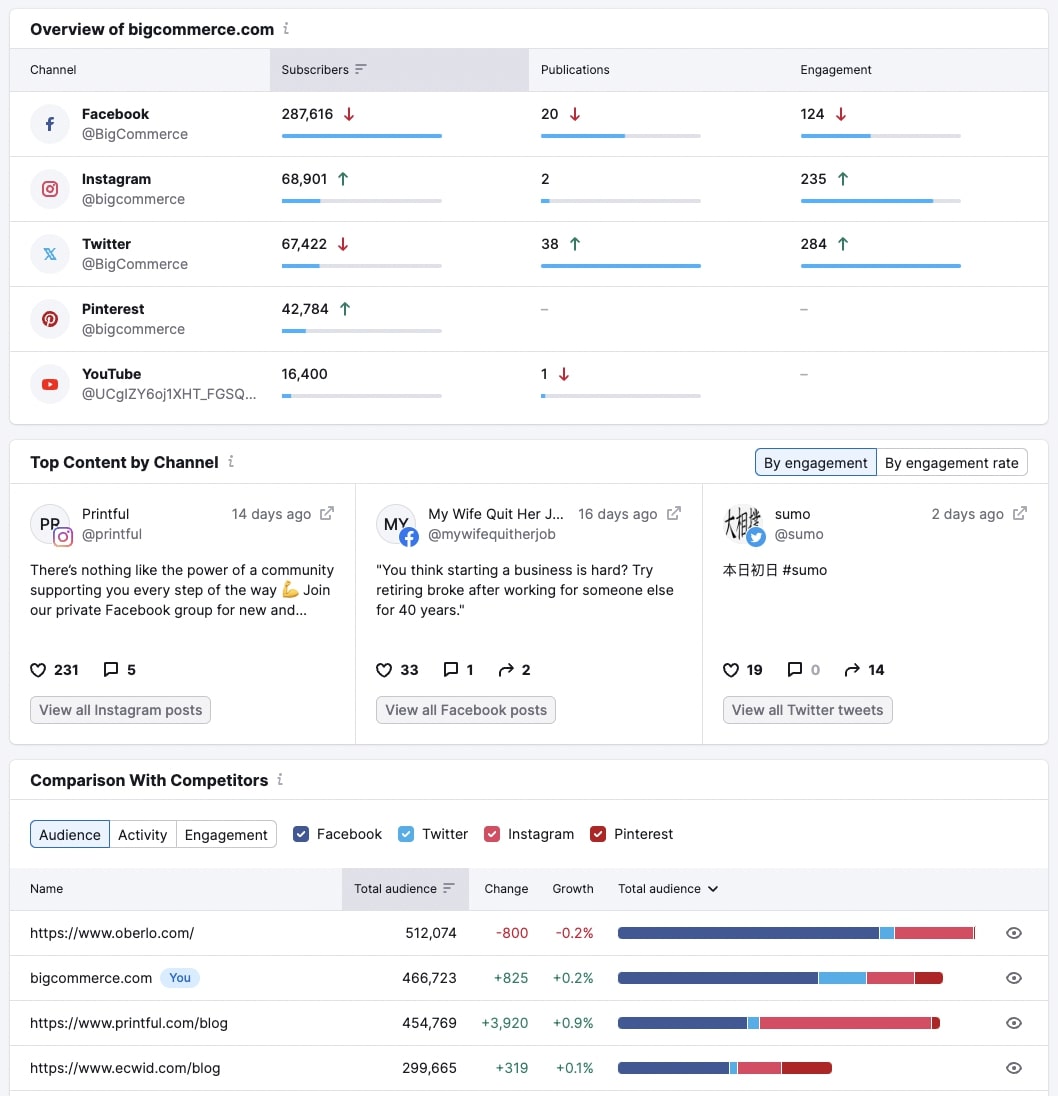Click the View all Facebook posts button
Image resolution: width=1058 pixels, height=1096 pixels.
(x=466, y=710)
